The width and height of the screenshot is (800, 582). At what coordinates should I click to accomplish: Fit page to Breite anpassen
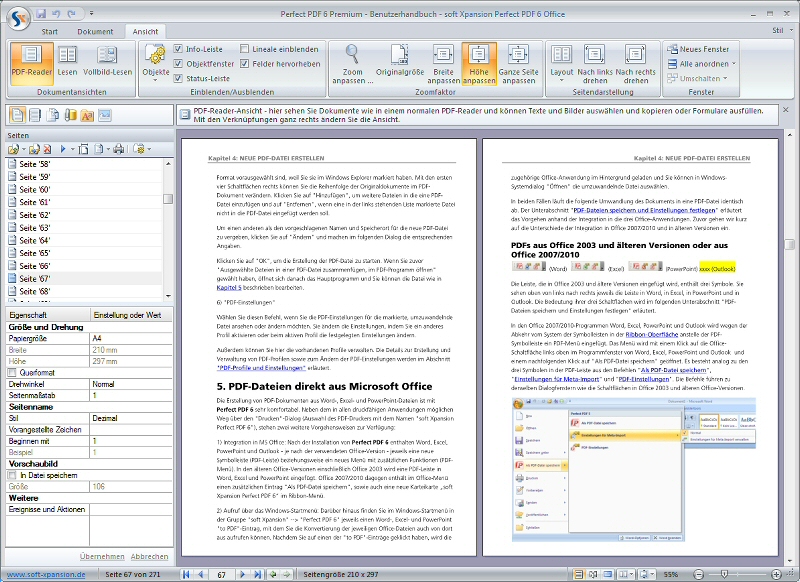[x=443, y=64]
